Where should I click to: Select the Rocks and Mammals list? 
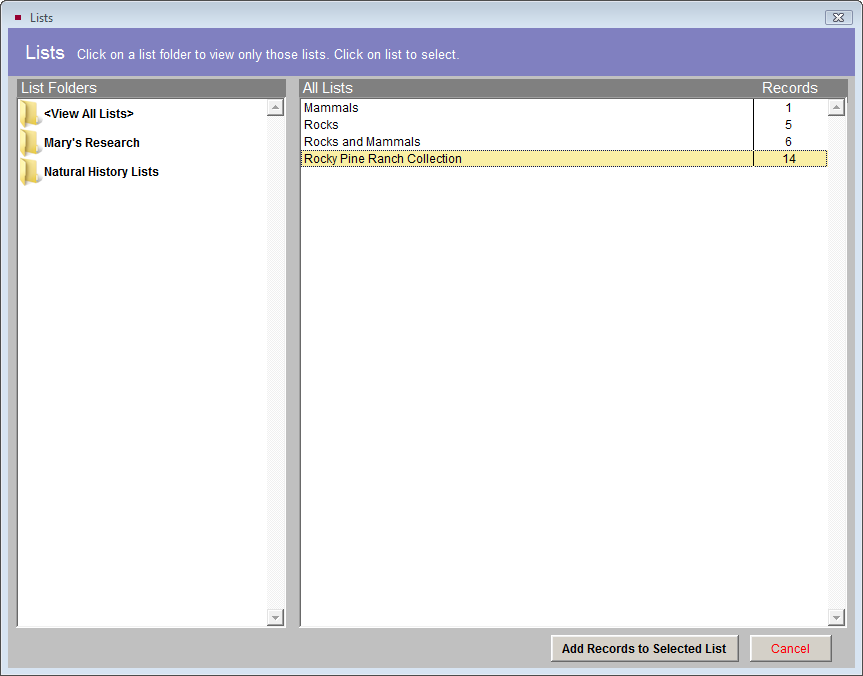(400, 141)
